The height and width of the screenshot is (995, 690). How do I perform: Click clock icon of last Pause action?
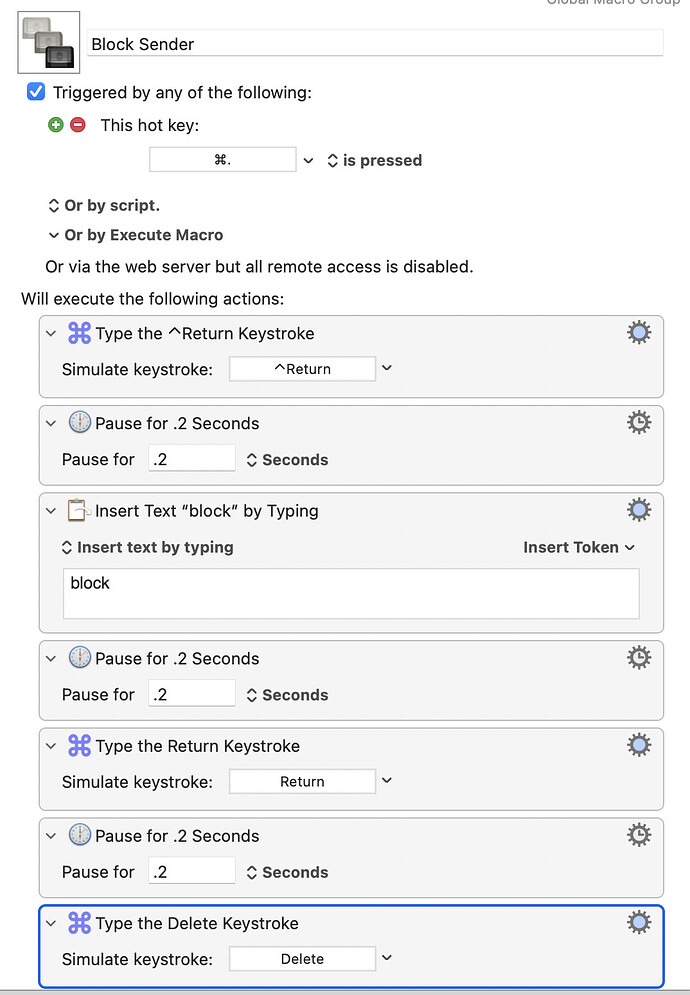point(79,835)
